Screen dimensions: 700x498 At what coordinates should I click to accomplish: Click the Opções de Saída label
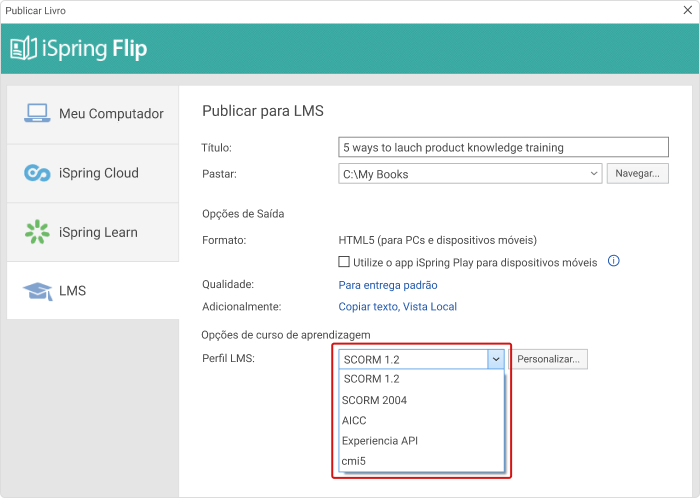[x=243, y=214]
